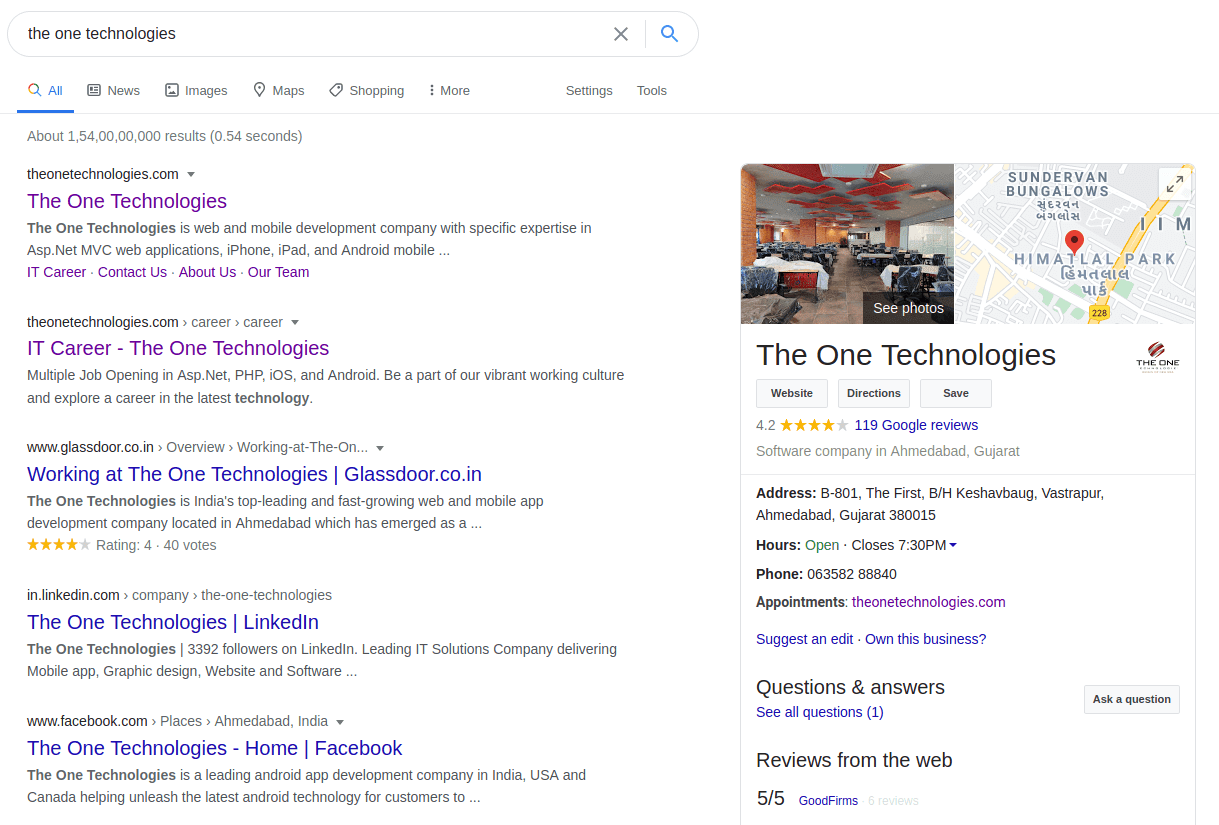Open The One Technologies Facebook result

[x=215, y=748]
